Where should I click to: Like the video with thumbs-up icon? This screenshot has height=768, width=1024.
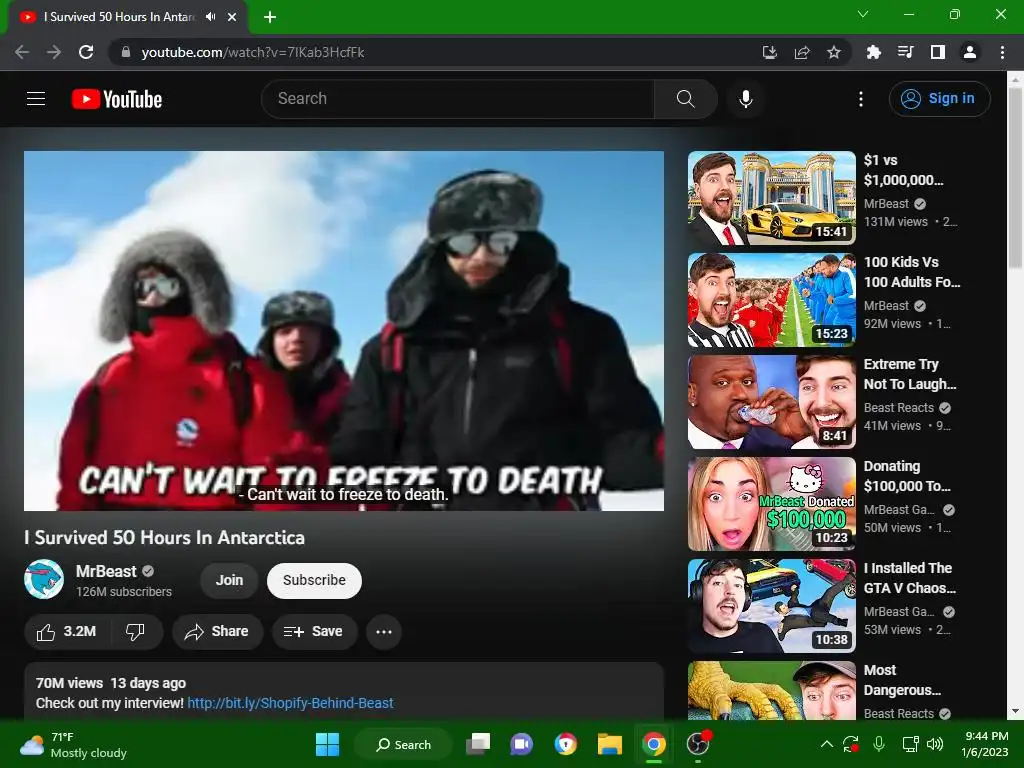tap(67, 632)
